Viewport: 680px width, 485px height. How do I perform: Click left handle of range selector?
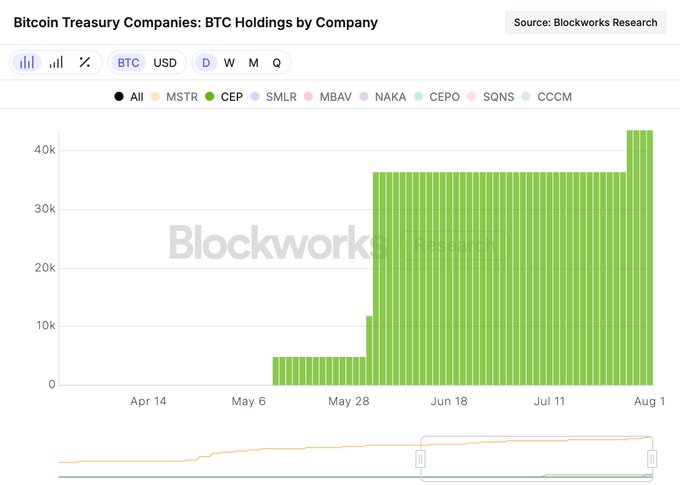point(420,459)
